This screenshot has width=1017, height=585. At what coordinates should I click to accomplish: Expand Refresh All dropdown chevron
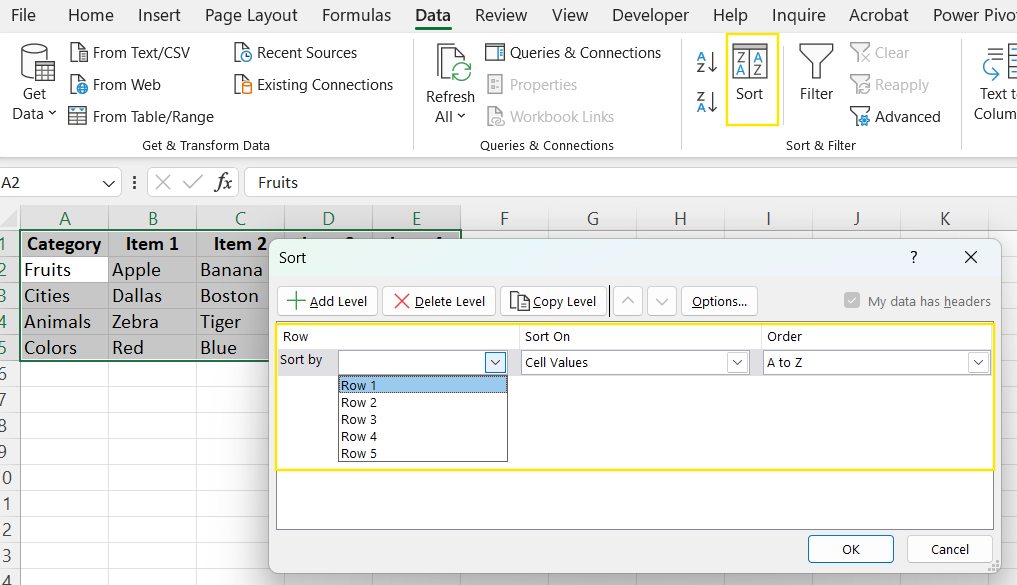pos(461,116)
